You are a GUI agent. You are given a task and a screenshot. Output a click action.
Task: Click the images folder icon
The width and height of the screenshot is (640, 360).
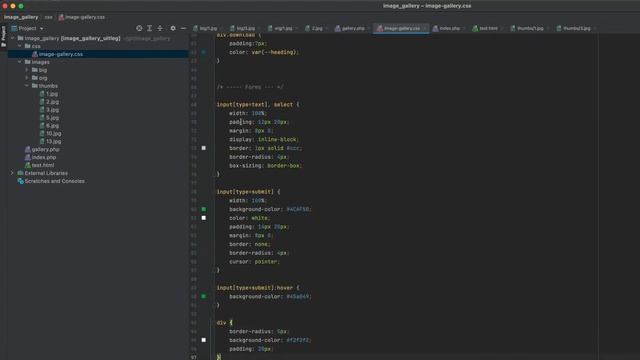pyautogui.click(x=28, y=62)
